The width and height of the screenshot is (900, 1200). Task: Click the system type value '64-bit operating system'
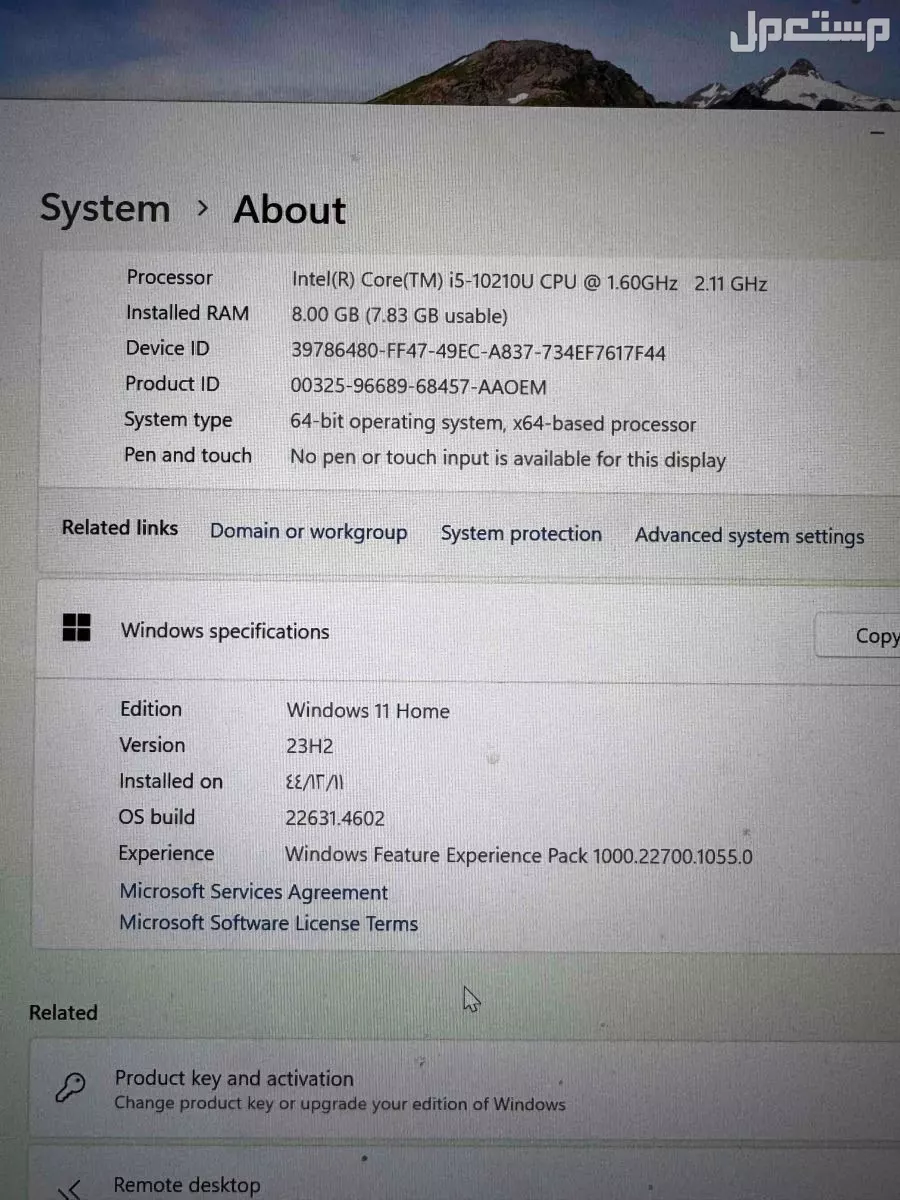pyautogui.click(x=493, y=424)
